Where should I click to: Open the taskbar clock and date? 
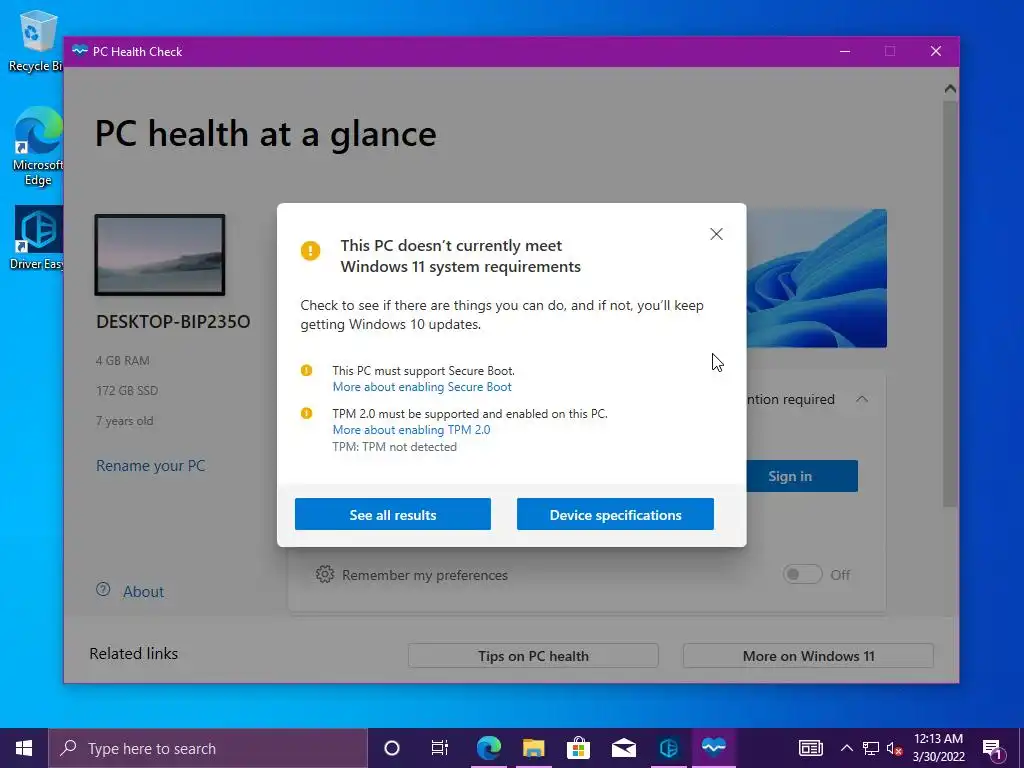[938, 748]
